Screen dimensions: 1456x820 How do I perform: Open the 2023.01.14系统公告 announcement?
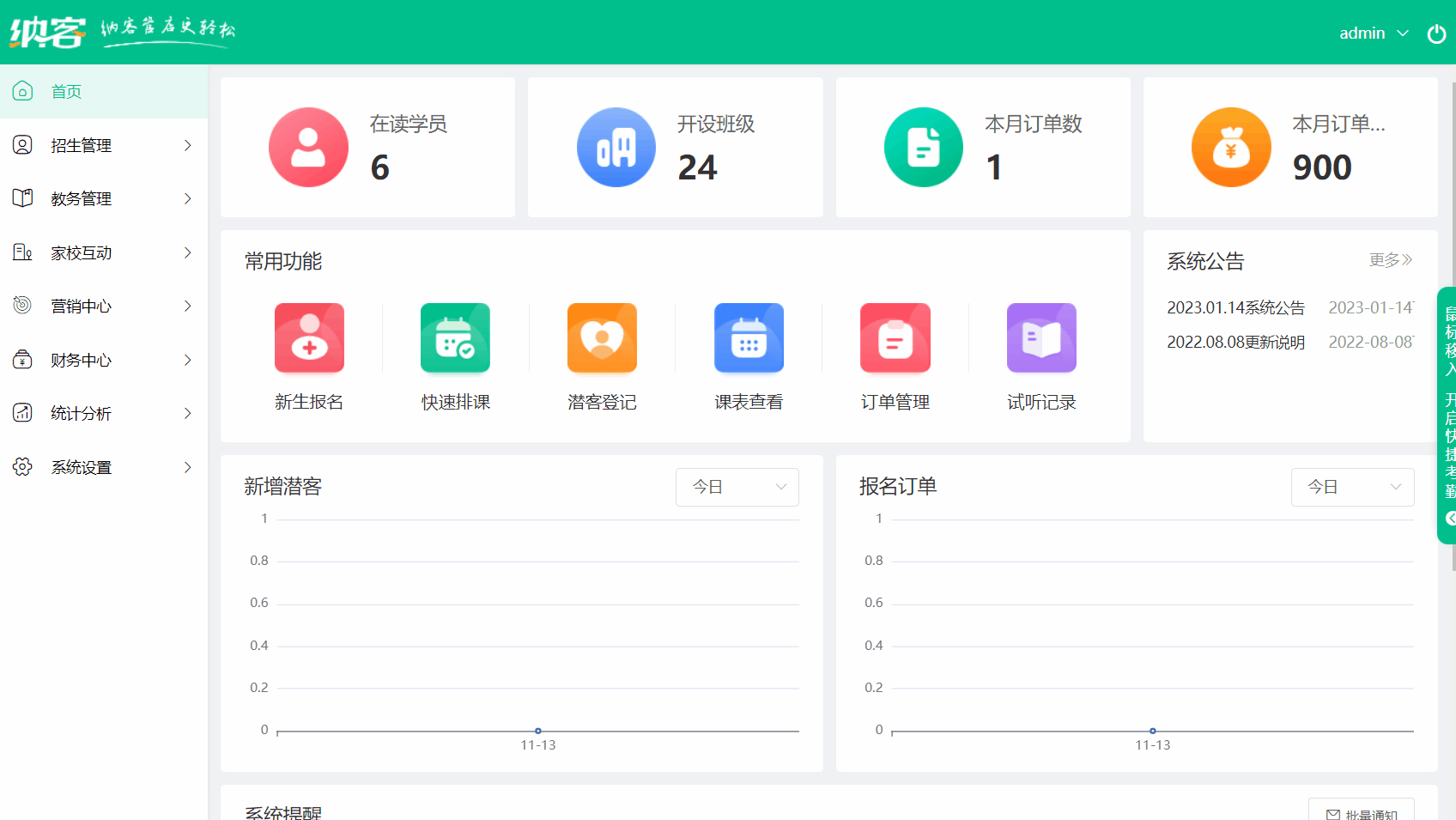click(x=1235, y=307)
